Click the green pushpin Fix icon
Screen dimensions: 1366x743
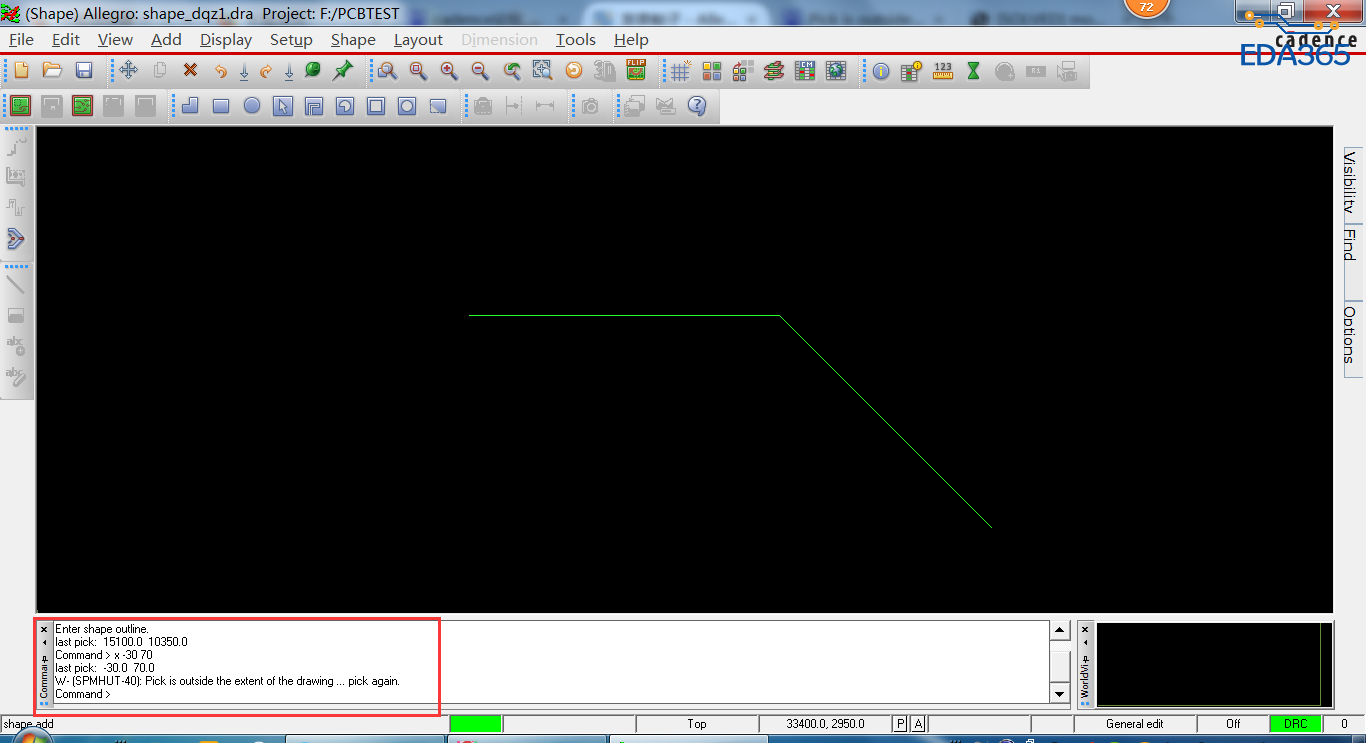pos(343,71)
